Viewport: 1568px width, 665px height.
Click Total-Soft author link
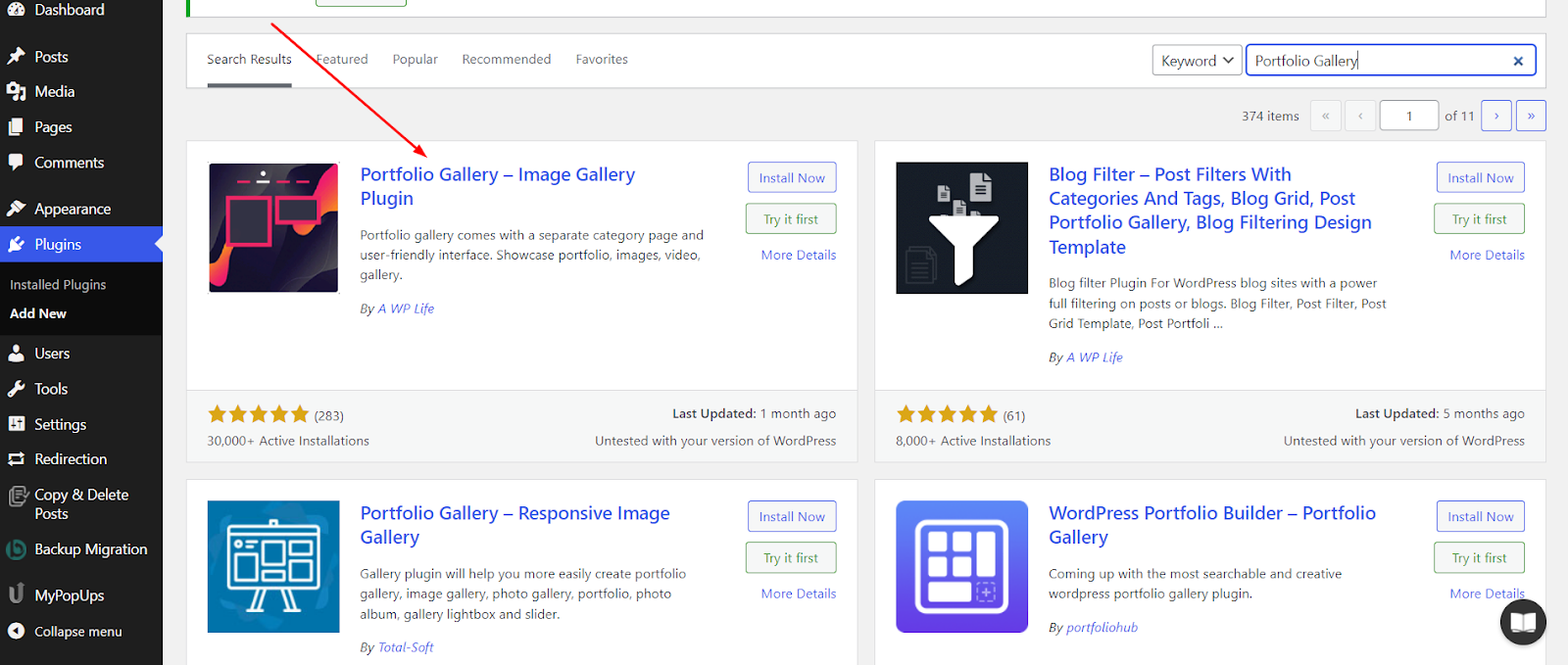(406, 647)
